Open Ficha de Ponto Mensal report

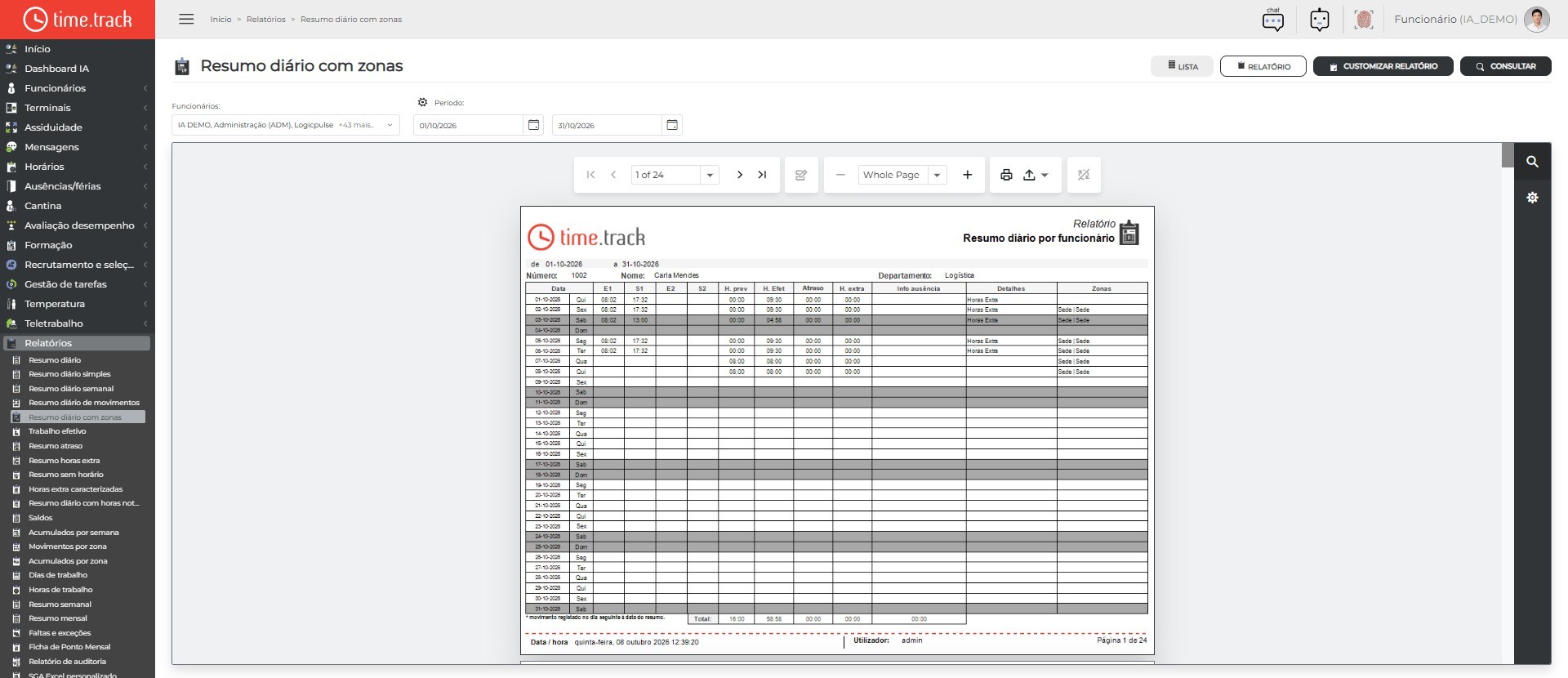coord(69,647)
